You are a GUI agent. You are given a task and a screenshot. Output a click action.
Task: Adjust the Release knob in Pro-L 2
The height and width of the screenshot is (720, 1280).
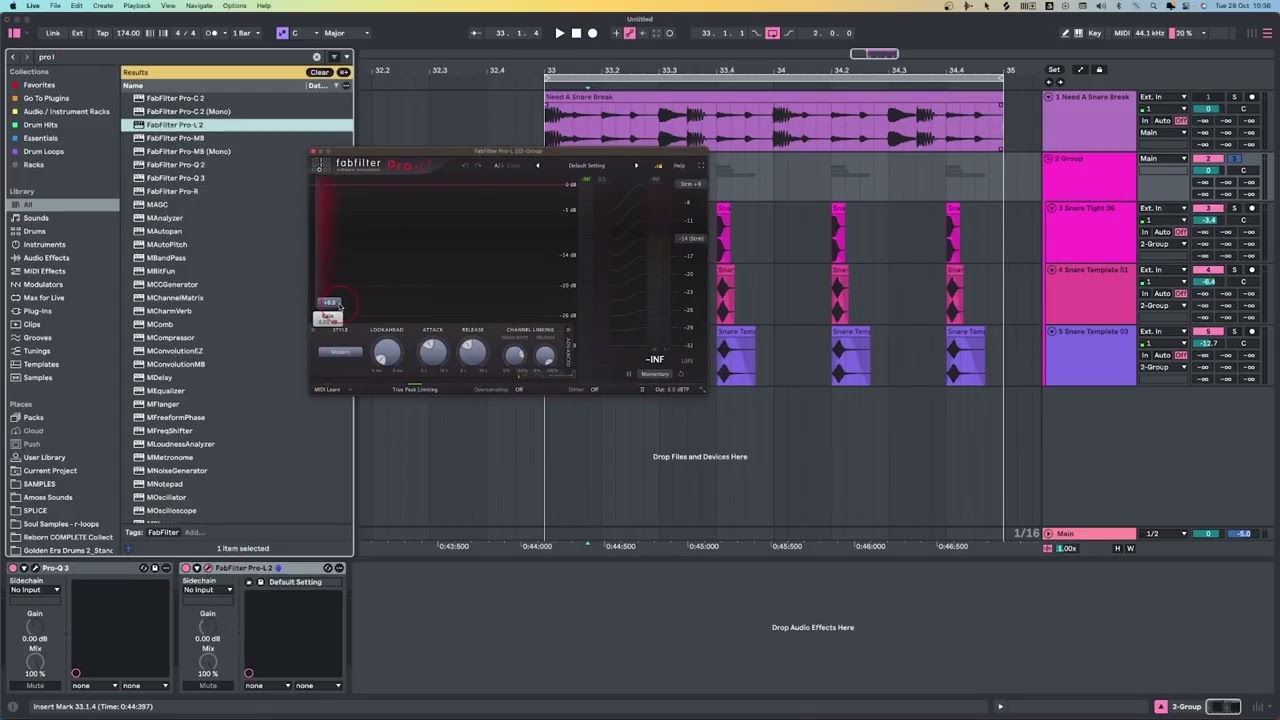click(x=473, y=351)
